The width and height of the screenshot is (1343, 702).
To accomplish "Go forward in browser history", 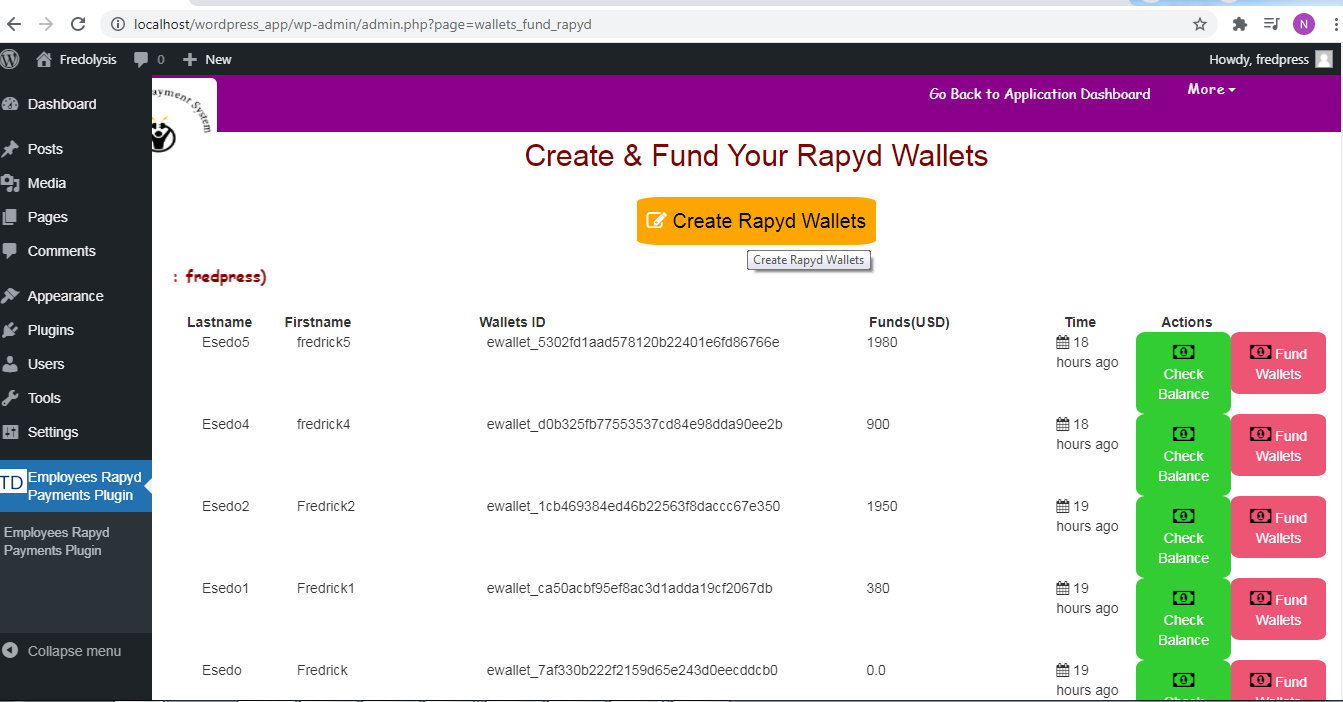I will [46, 24].
